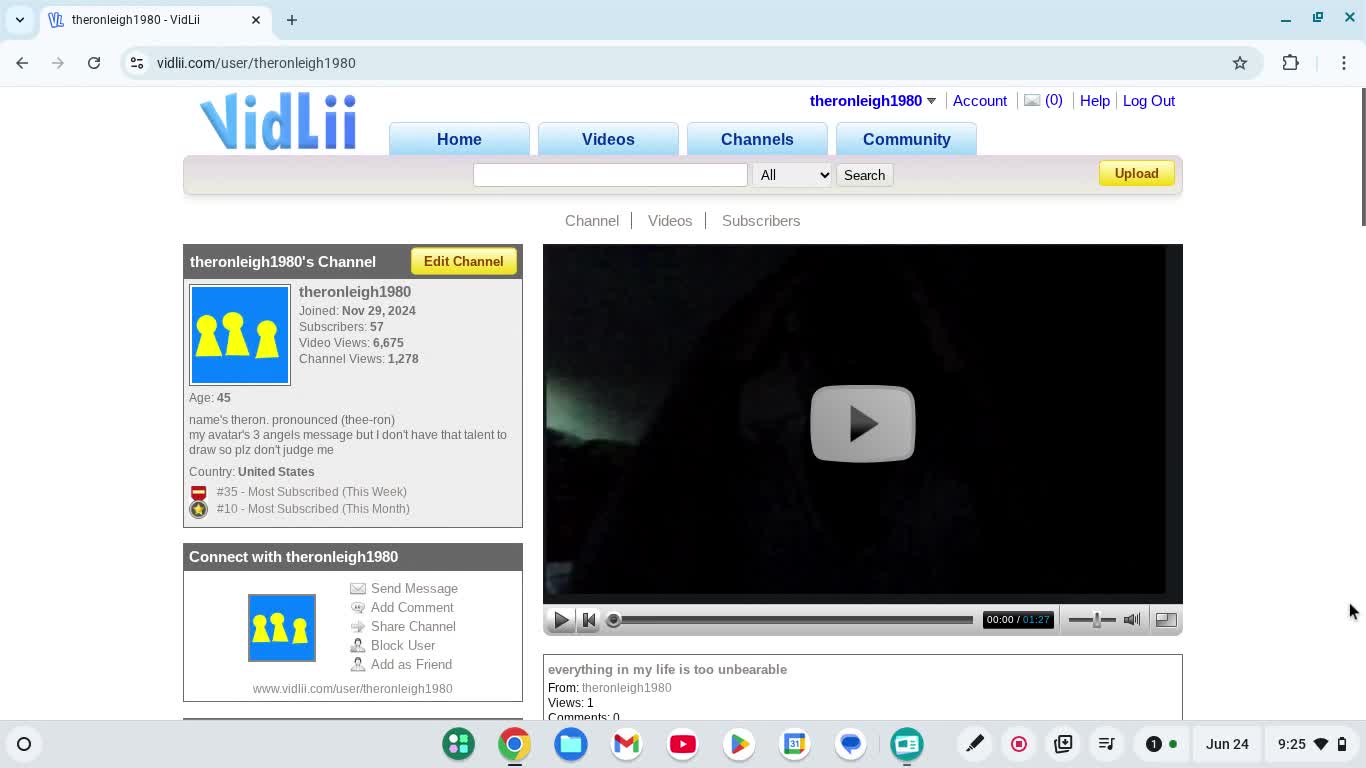
Task: Click the skip-to-start player icon
Action: pos(589,620)
